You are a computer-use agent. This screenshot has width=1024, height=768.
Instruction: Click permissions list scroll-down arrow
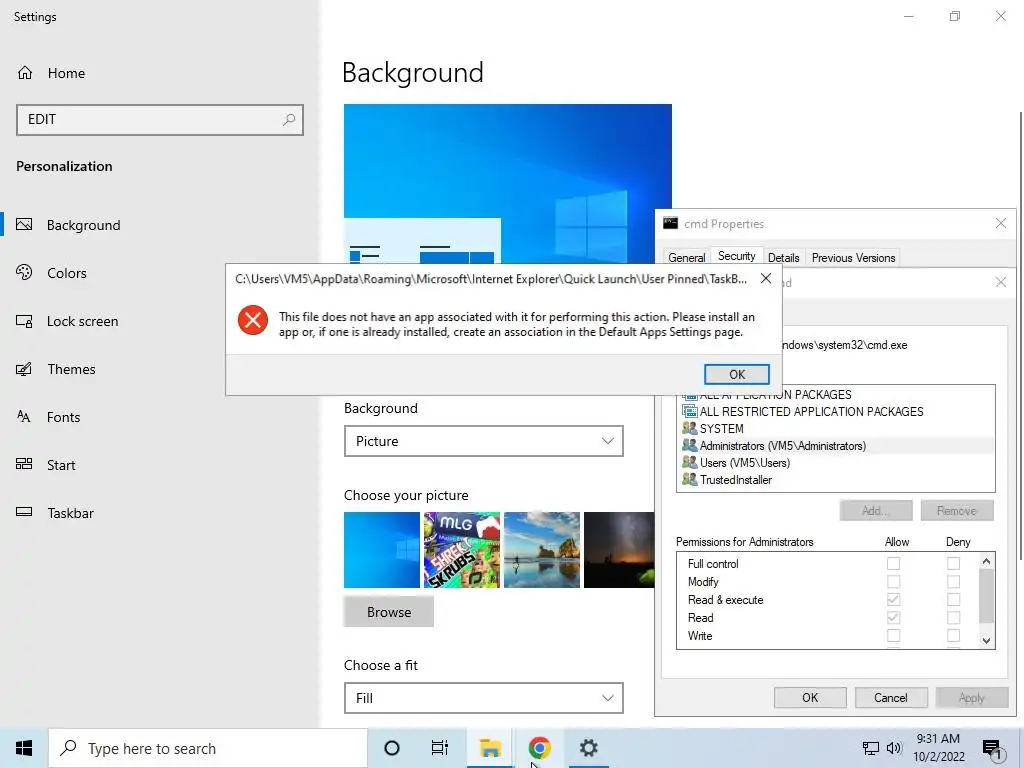click(x=986, y=641)
